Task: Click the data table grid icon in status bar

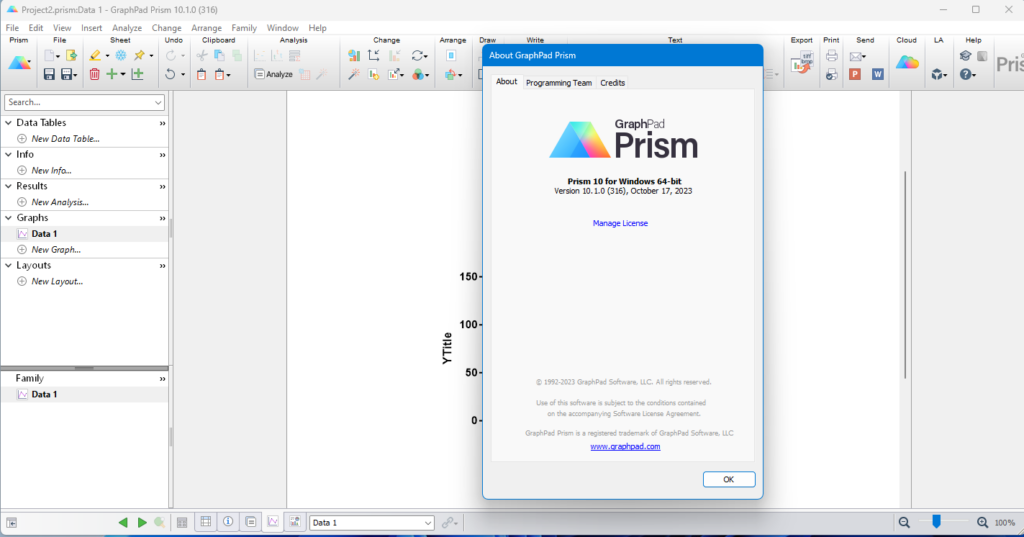Action: click(206, 522)
